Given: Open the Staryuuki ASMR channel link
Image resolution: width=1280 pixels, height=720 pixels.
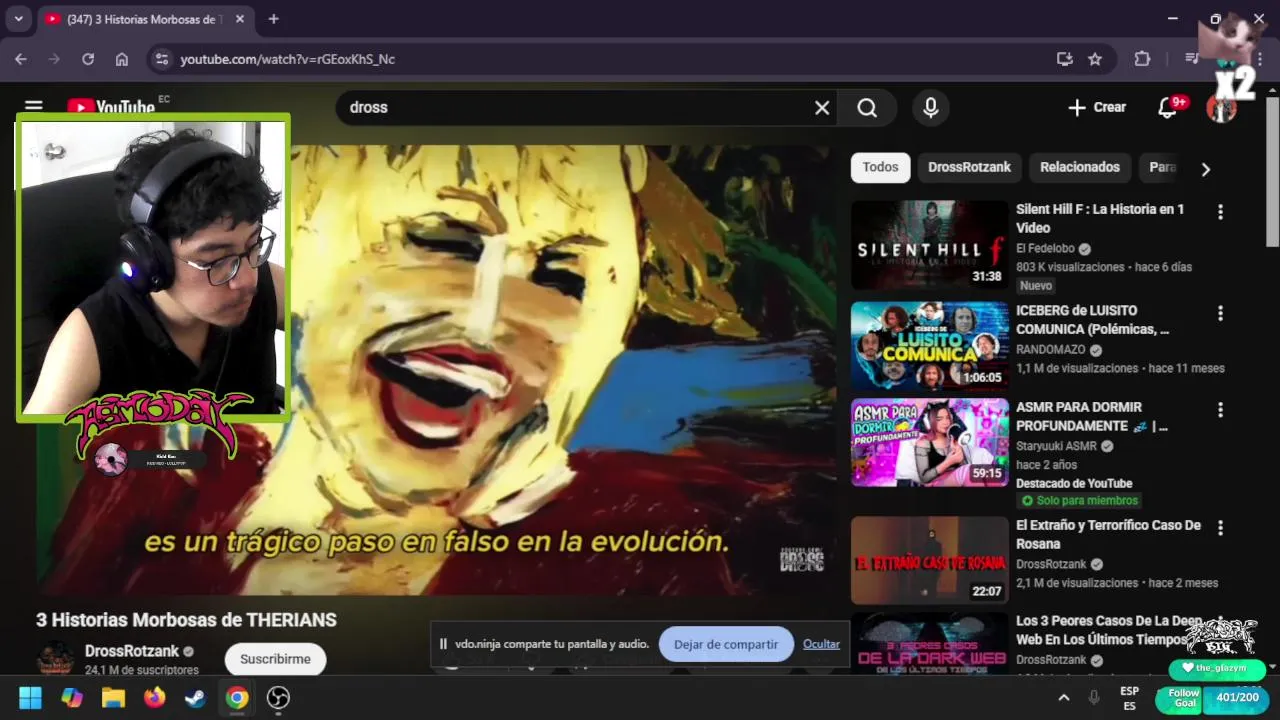Looking at the screenshot, I should tap(1056, 446).
